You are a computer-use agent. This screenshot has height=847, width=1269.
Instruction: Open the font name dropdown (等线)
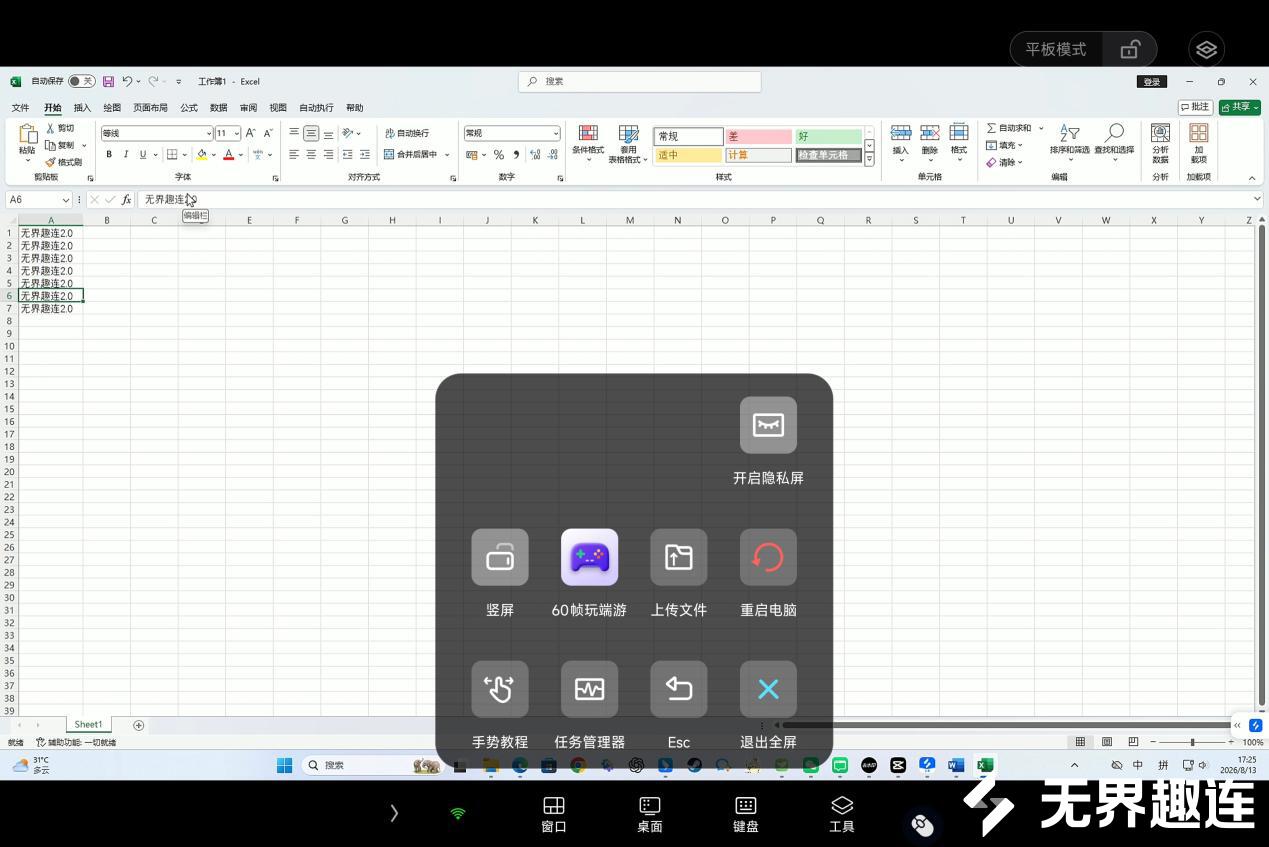pos(208,134)
